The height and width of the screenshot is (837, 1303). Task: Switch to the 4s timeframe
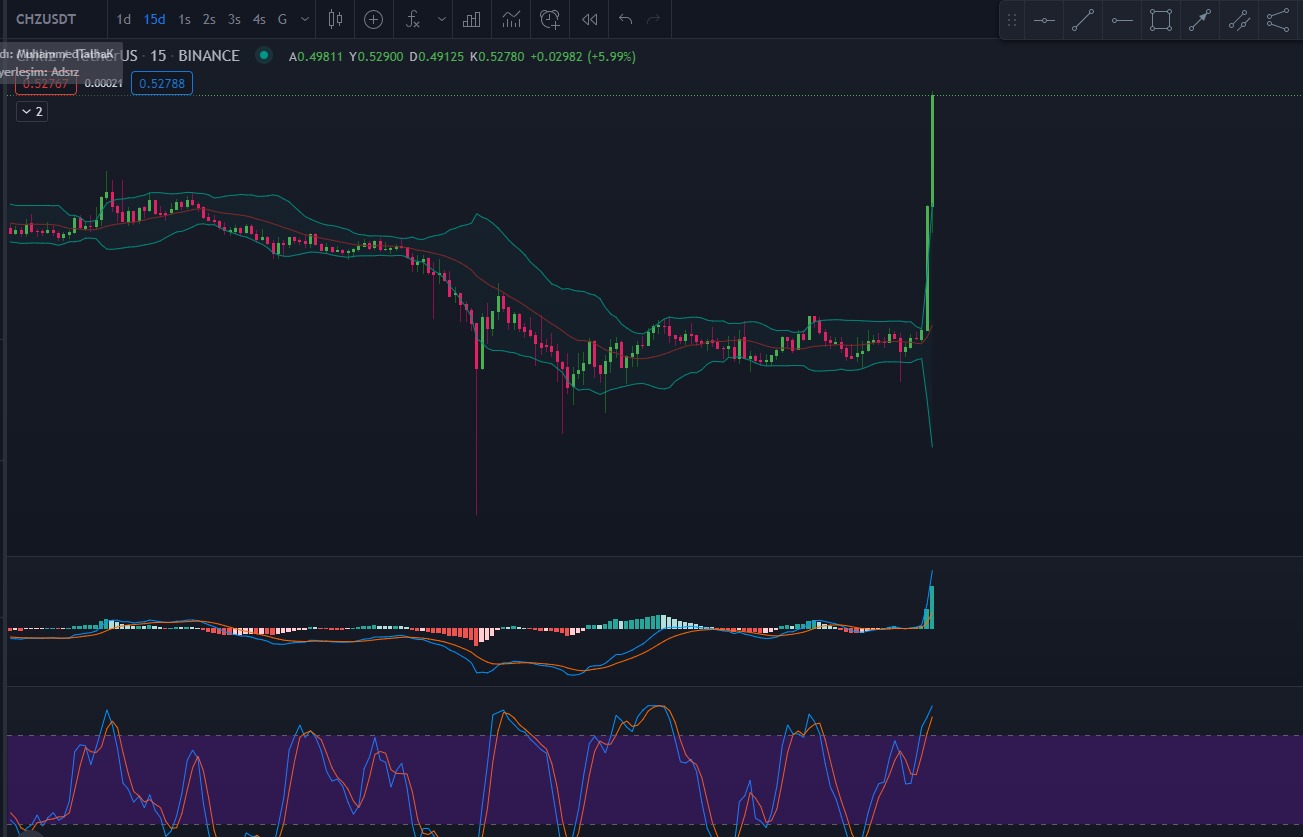pos(259,19)
